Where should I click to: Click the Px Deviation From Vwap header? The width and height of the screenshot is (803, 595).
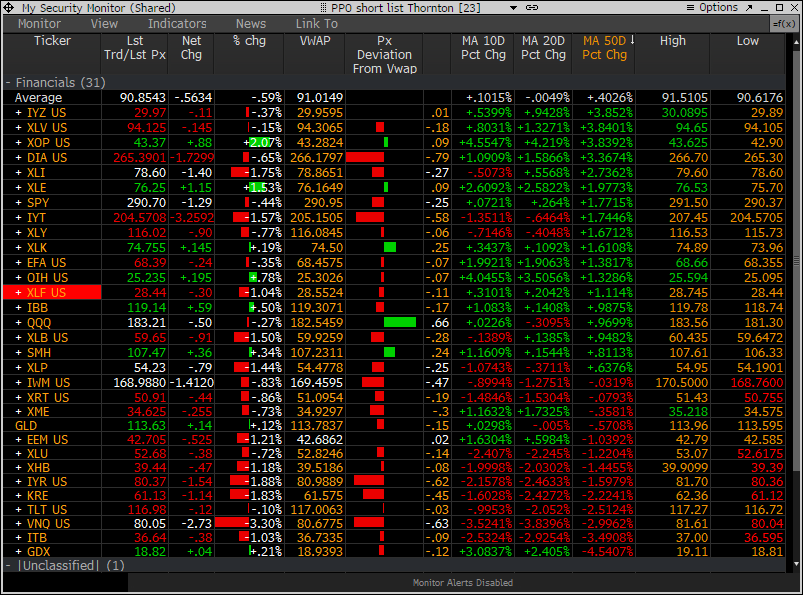coord(385,54)
